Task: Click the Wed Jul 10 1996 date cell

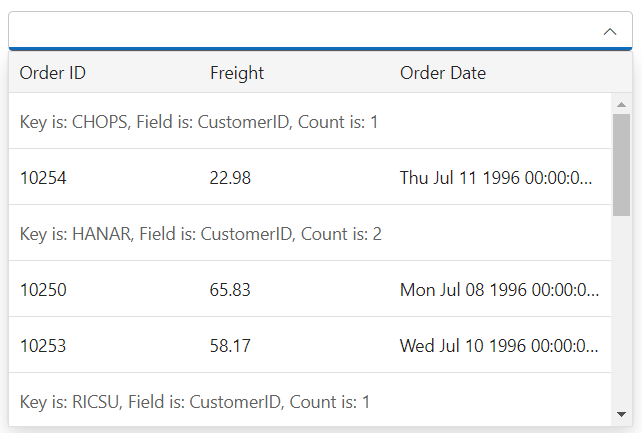Action: (499, 345)
